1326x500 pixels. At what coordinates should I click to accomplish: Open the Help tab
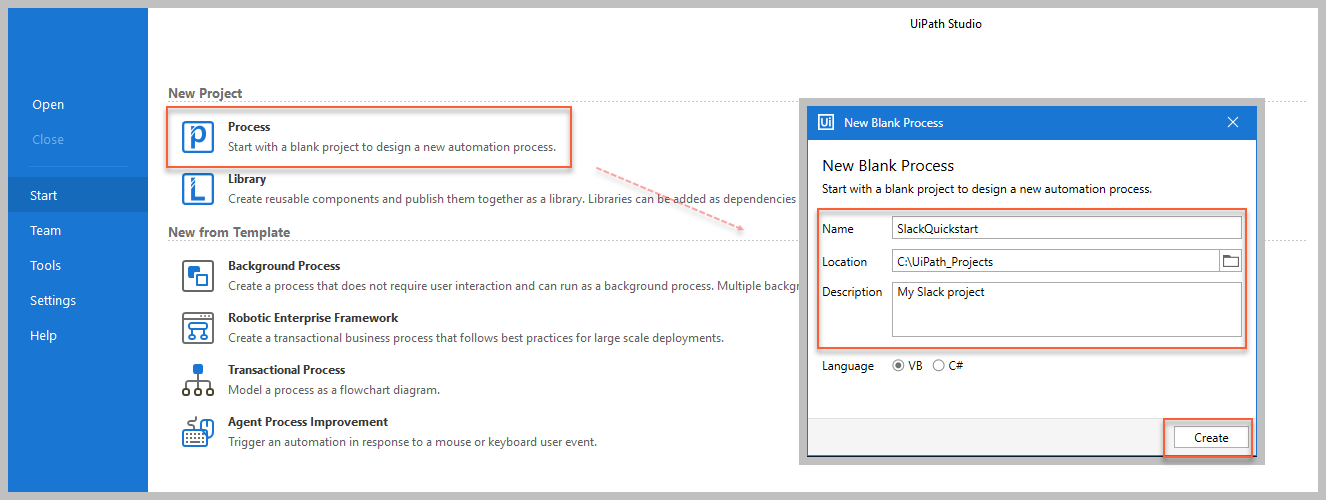44,335
